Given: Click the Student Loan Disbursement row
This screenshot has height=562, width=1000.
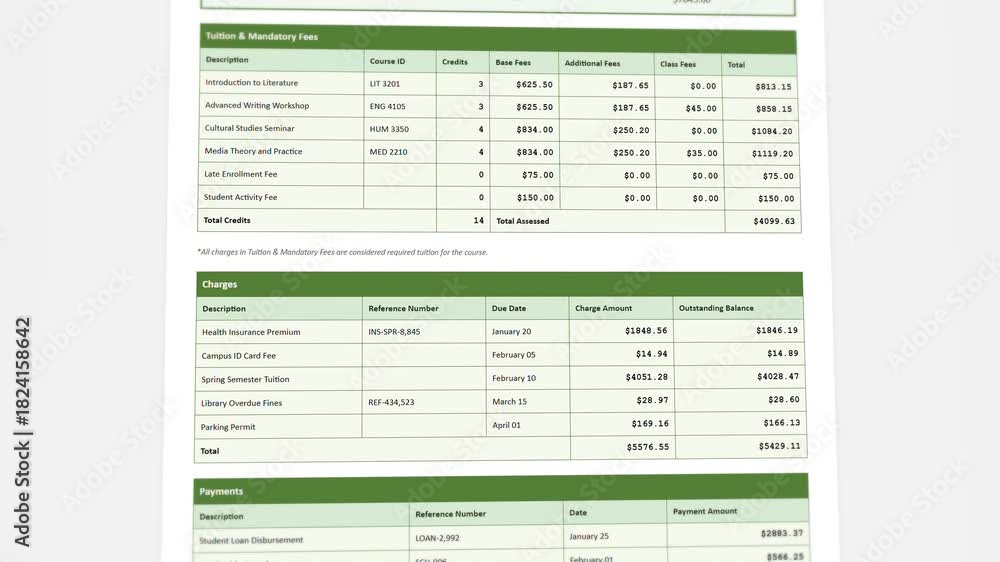Looking at the screenshot, I should [x=501, y=538].
